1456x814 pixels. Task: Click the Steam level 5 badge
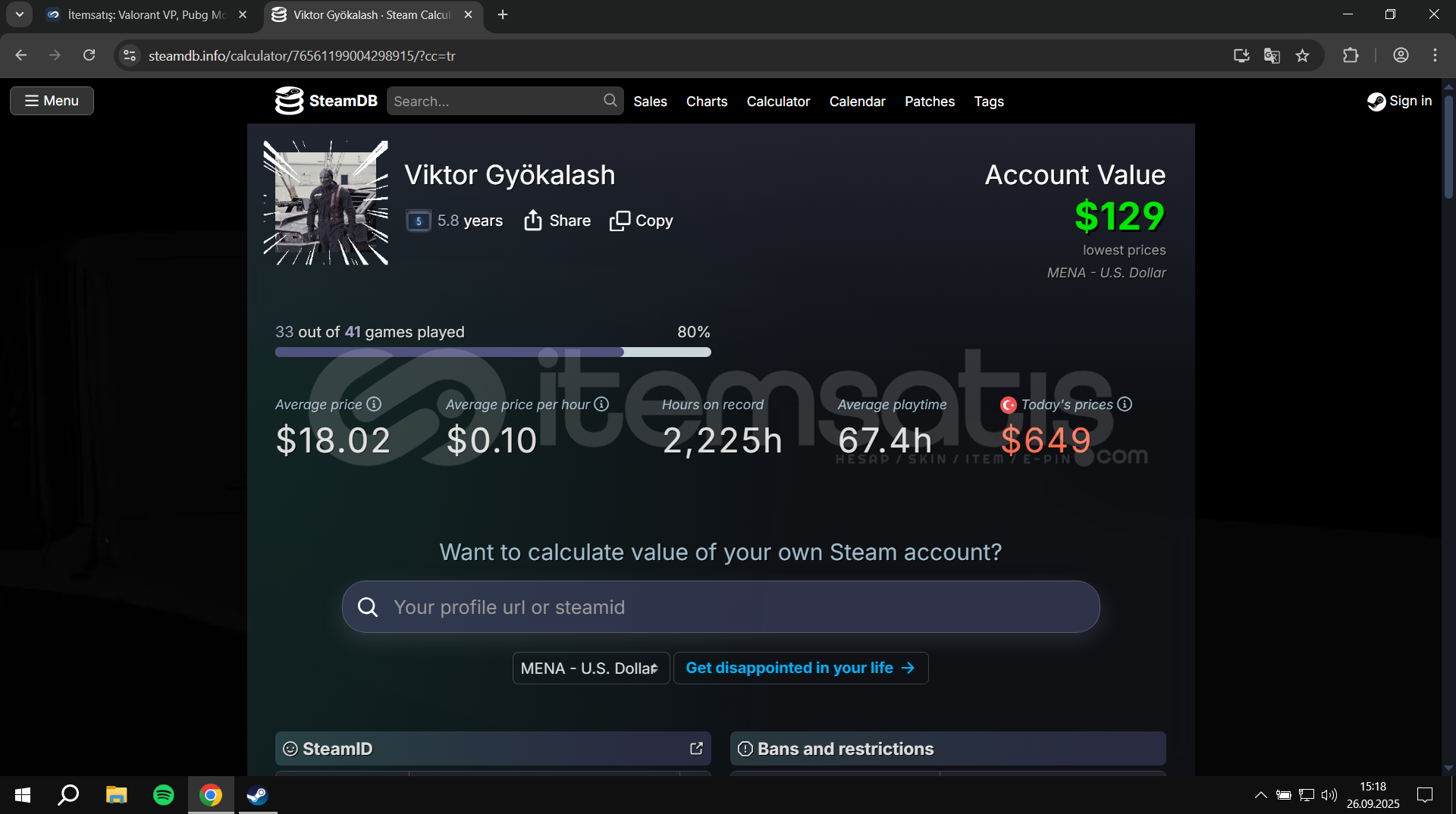[419, 221]
